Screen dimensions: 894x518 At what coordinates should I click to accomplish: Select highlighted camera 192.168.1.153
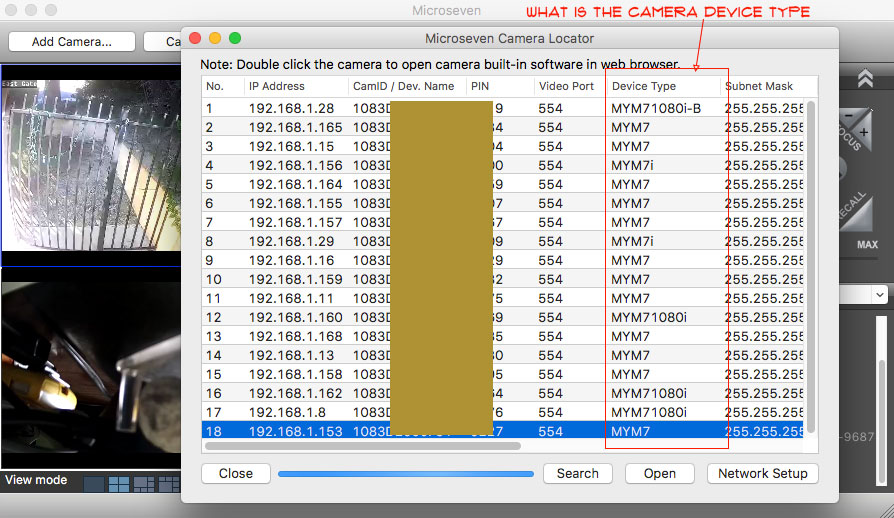502,431
